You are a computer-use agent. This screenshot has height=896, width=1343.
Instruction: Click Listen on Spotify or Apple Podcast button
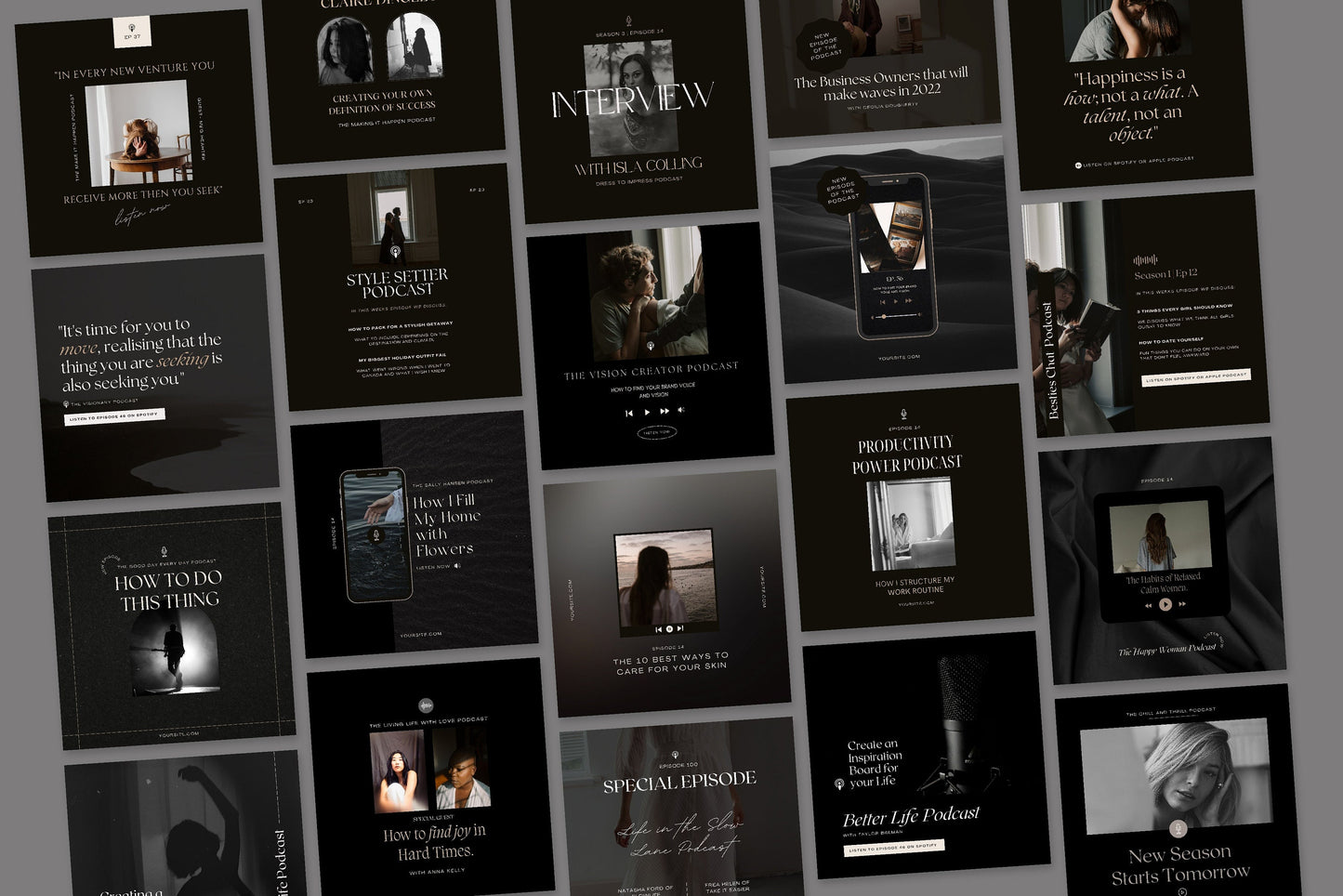[x=1196, y=376]
